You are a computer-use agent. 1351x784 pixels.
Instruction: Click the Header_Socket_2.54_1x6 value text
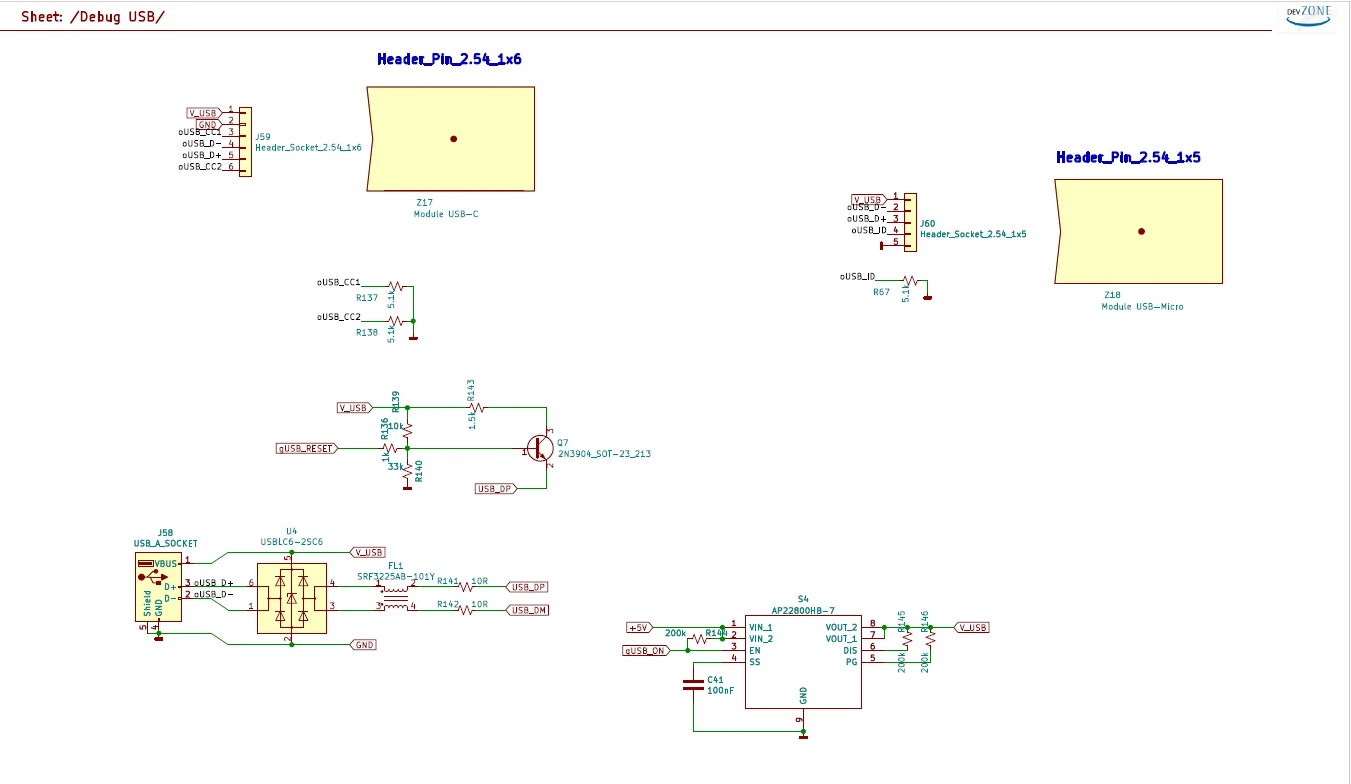(x=308, y=148)
